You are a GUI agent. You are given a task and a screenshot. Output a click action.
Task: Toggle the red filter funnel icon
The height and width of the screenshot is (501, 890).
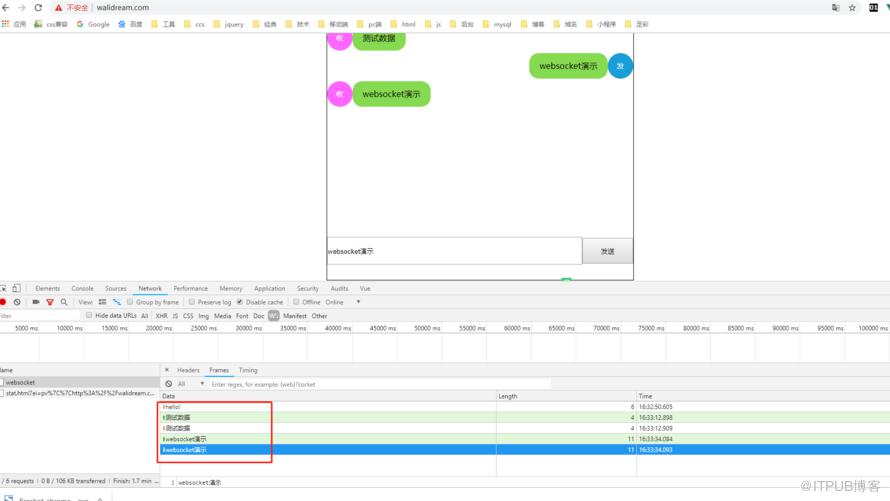click(50, 302)
